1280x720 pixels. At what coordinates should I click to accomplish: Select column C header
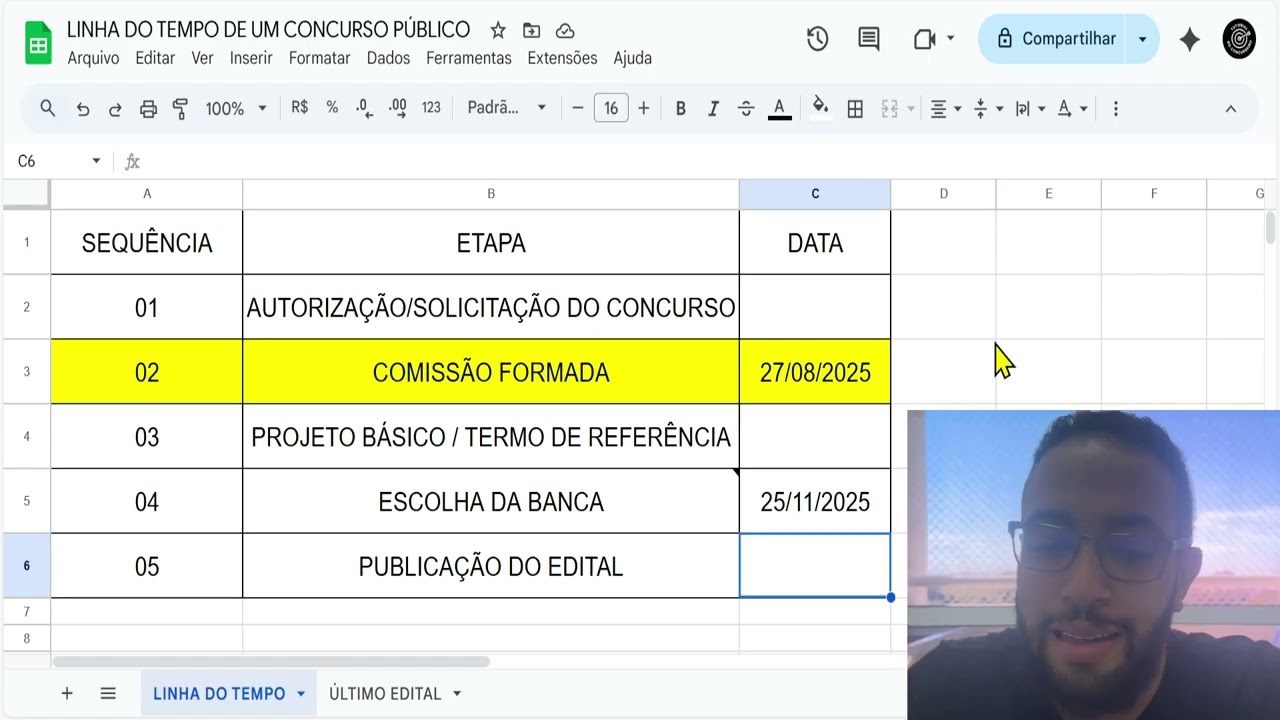click(815, 194)
